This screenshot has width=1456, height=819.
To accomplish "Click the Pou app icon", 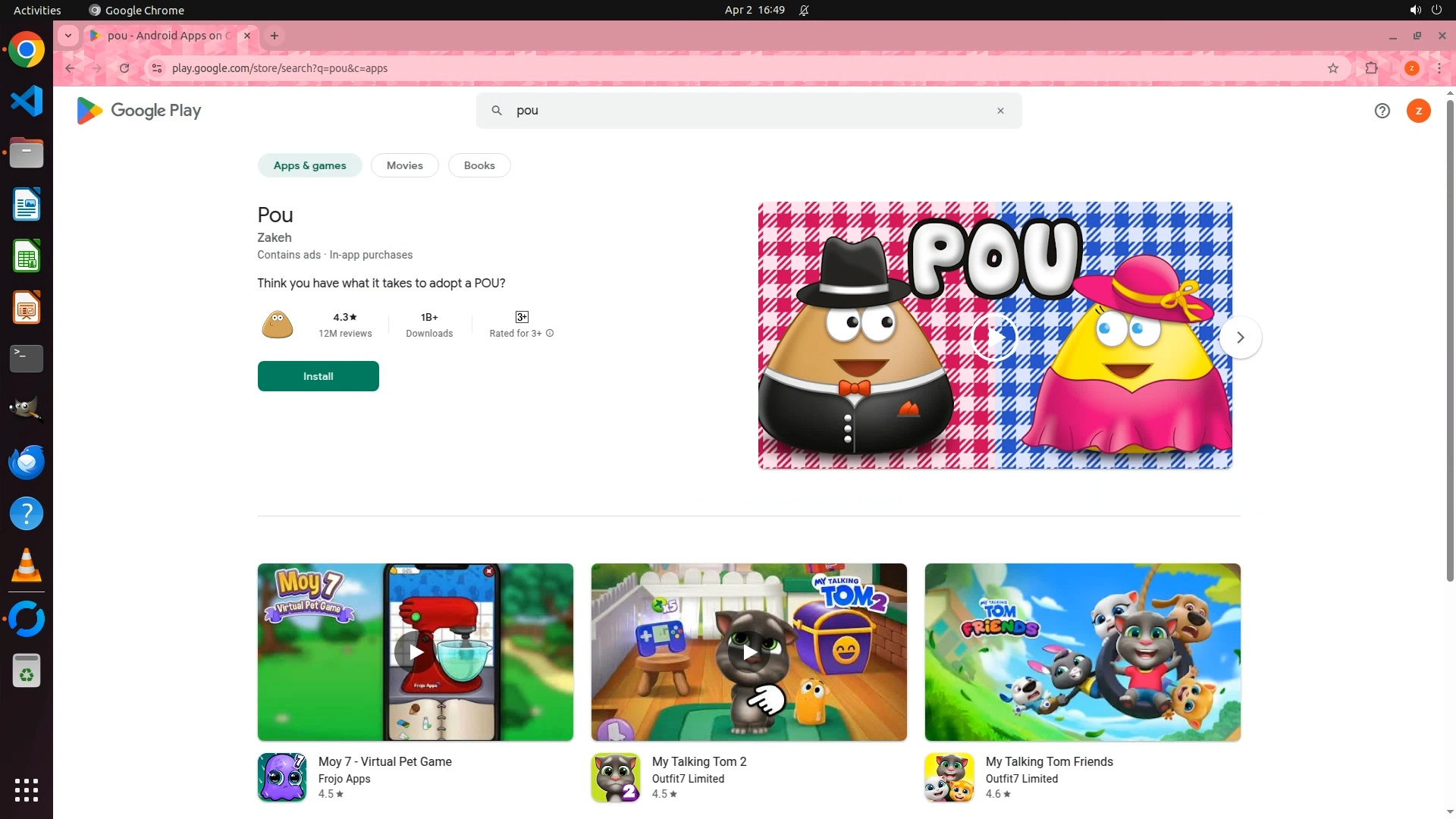I will click(277, 325).
